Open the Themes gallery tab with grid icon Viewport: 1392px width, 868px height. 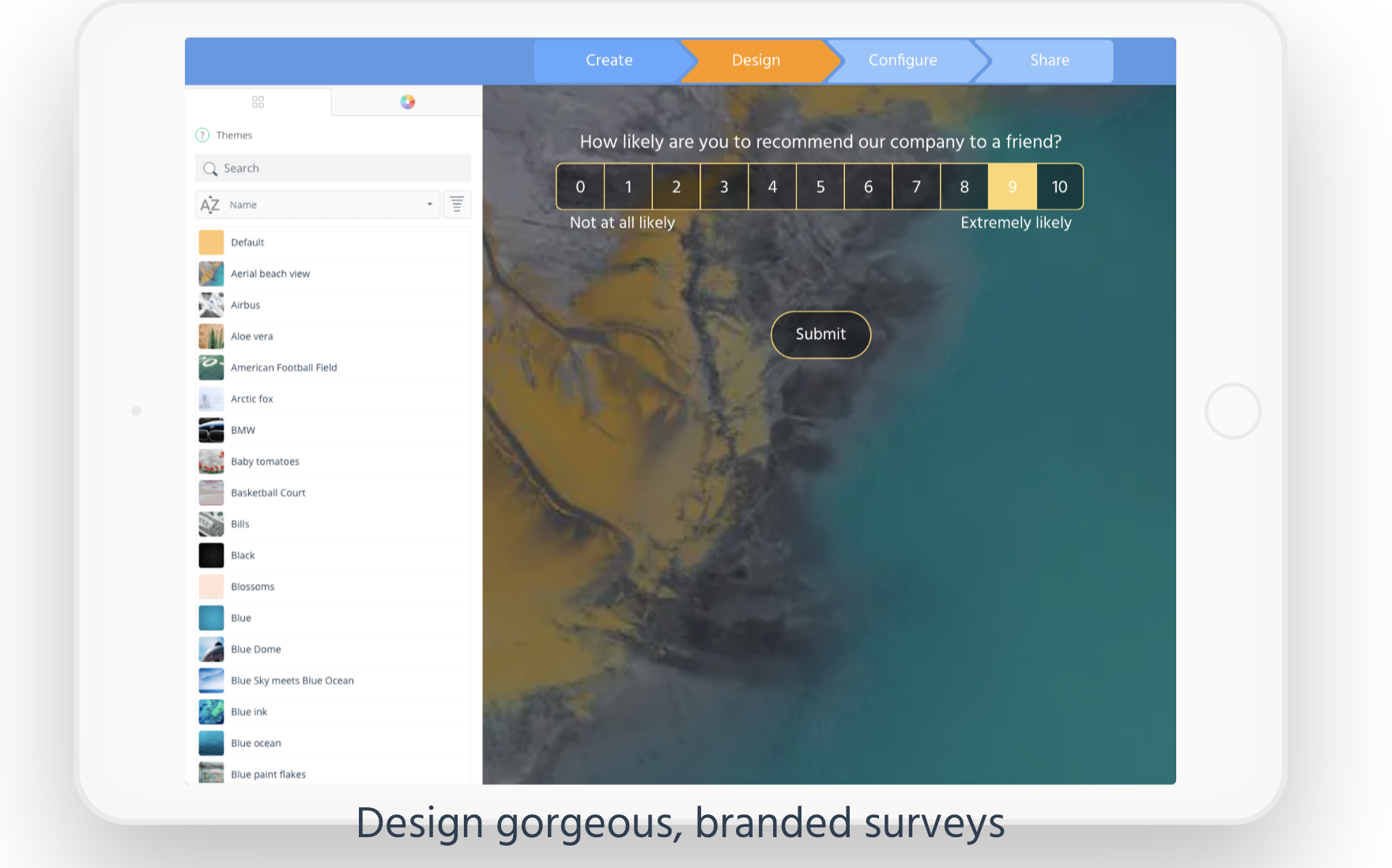tap(257, 101)
